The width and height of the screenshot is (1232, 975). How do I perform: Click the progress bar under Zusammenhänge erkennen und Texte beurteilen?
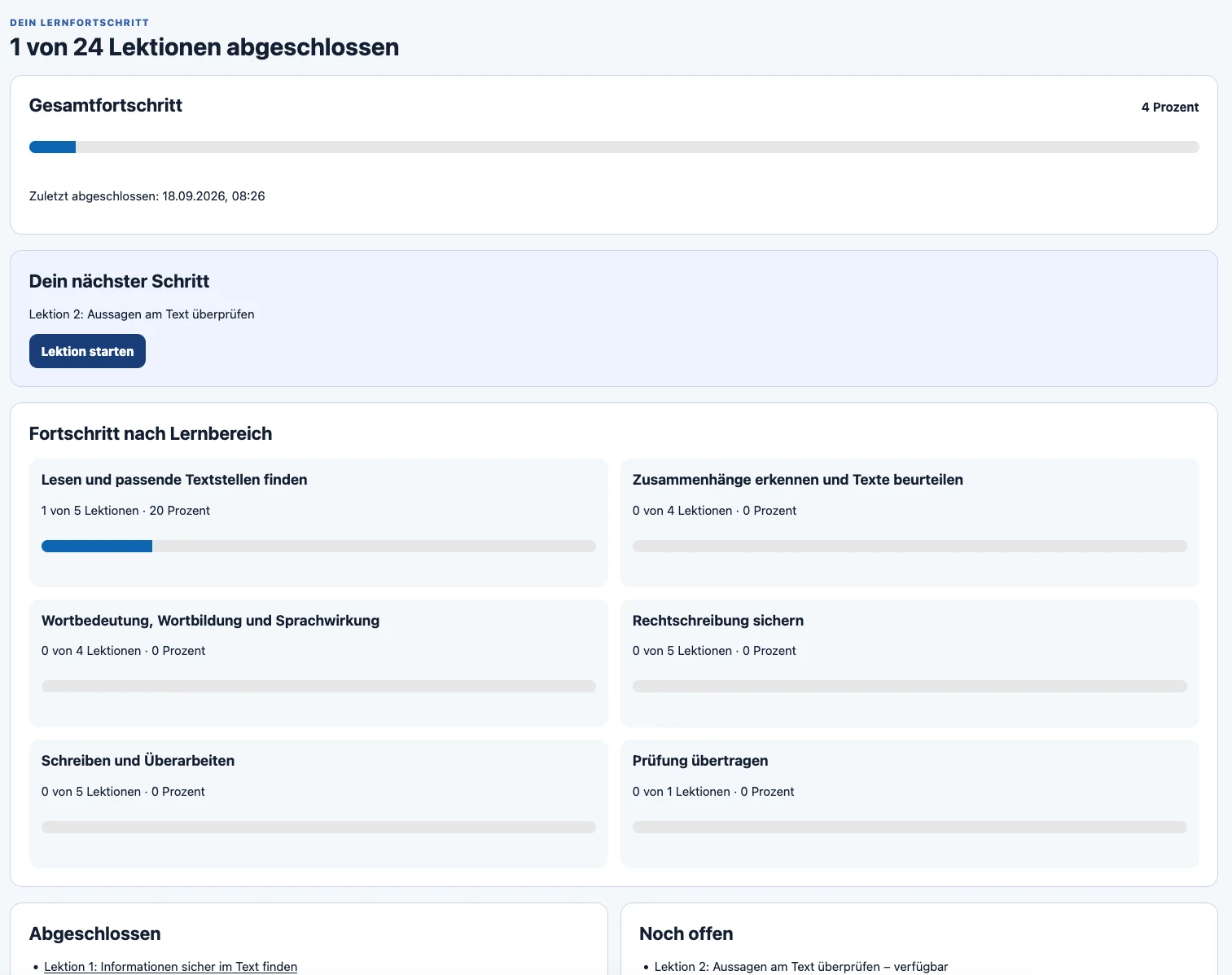click(910, 547)
